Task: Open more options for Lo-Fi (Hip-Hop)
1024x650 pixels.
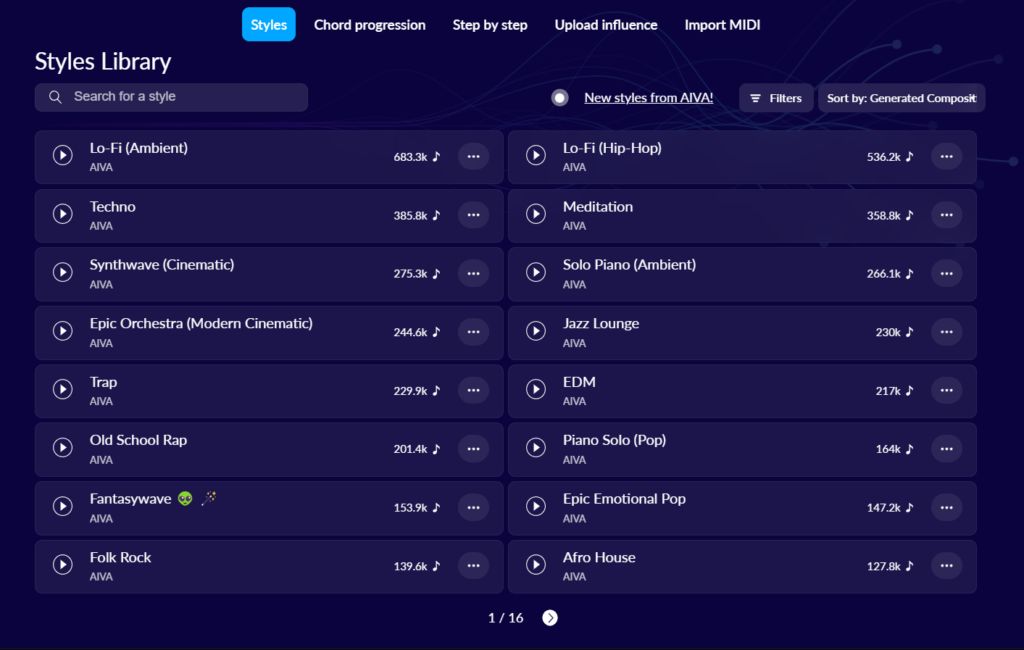Action: (x=946, y=156)
